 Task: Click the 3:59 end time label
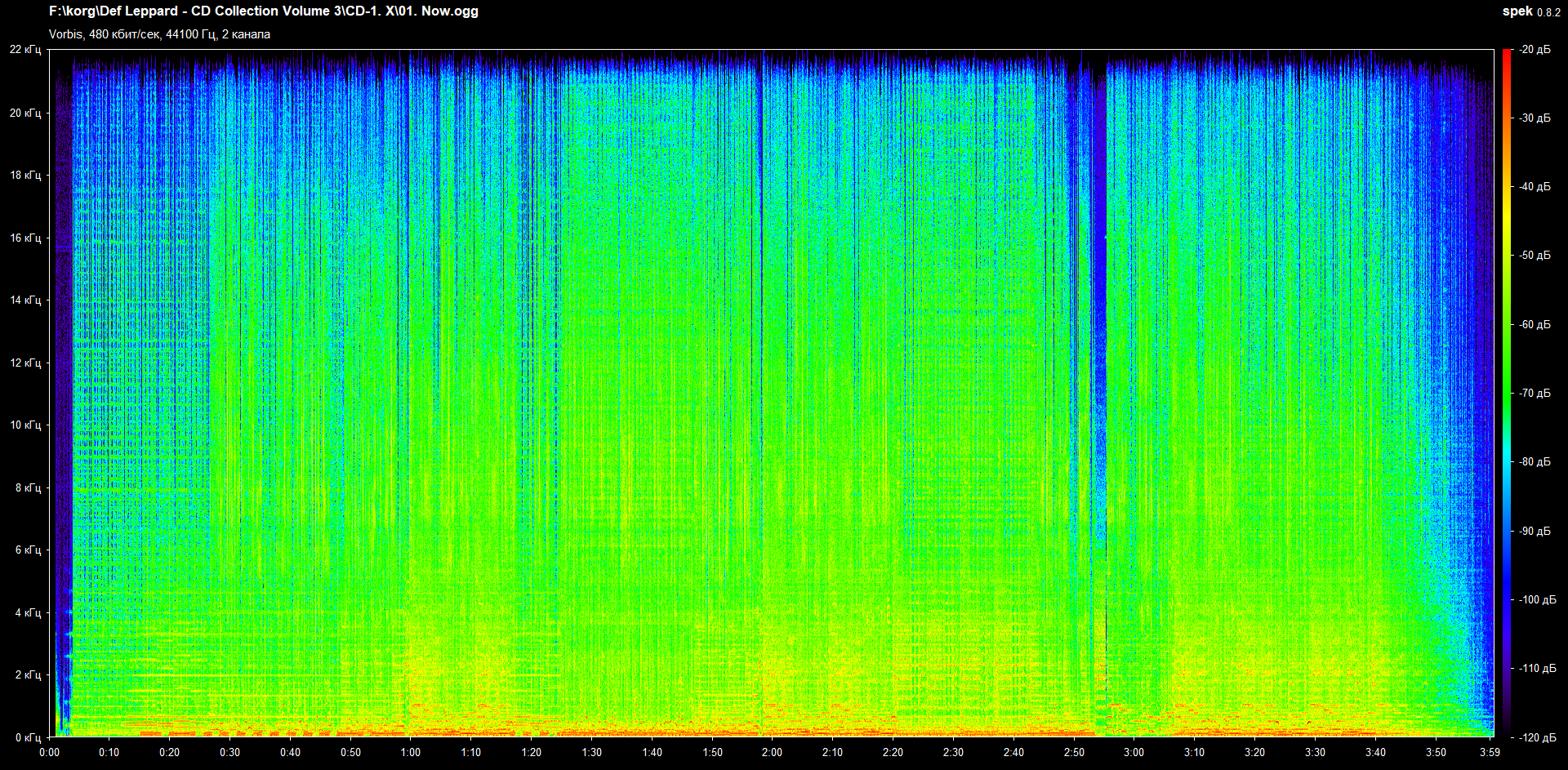click(x=1490, y=752)
